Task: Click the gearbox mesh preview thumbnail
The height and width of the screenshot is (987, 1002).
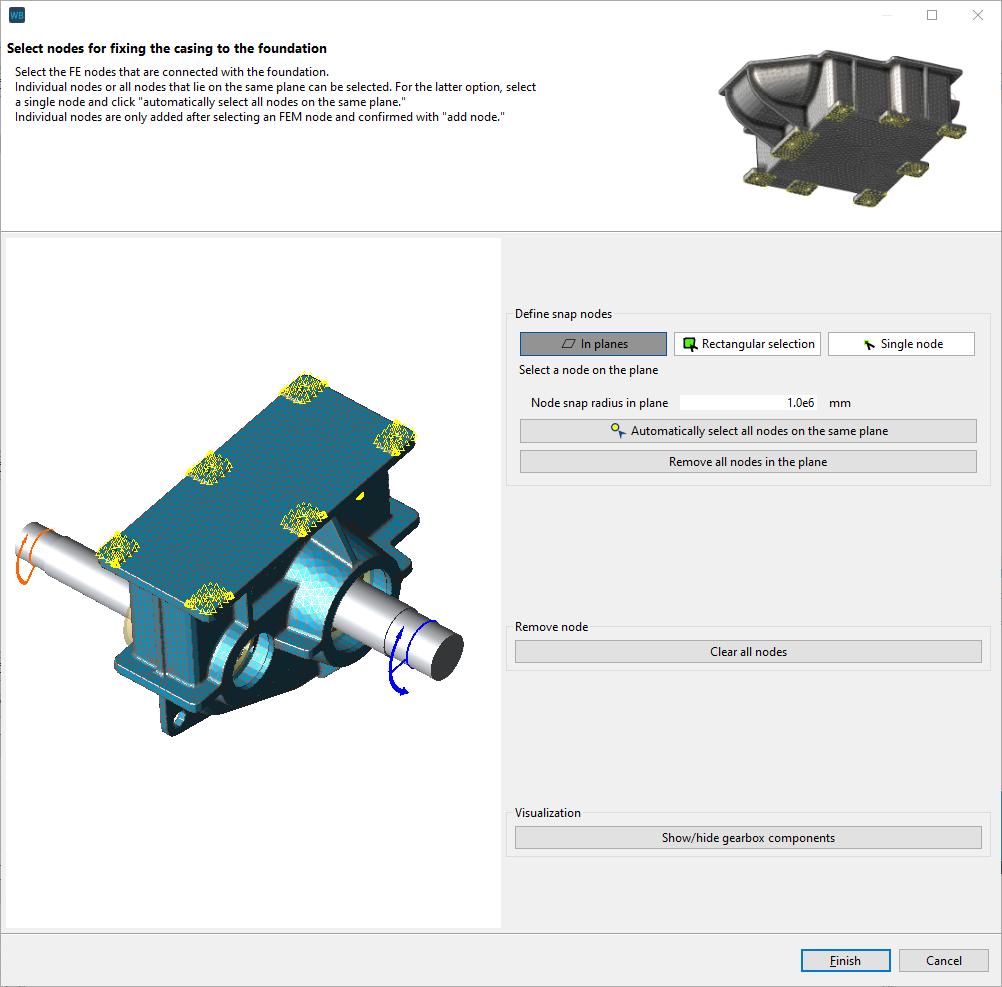Action: [x=845, y=130]
